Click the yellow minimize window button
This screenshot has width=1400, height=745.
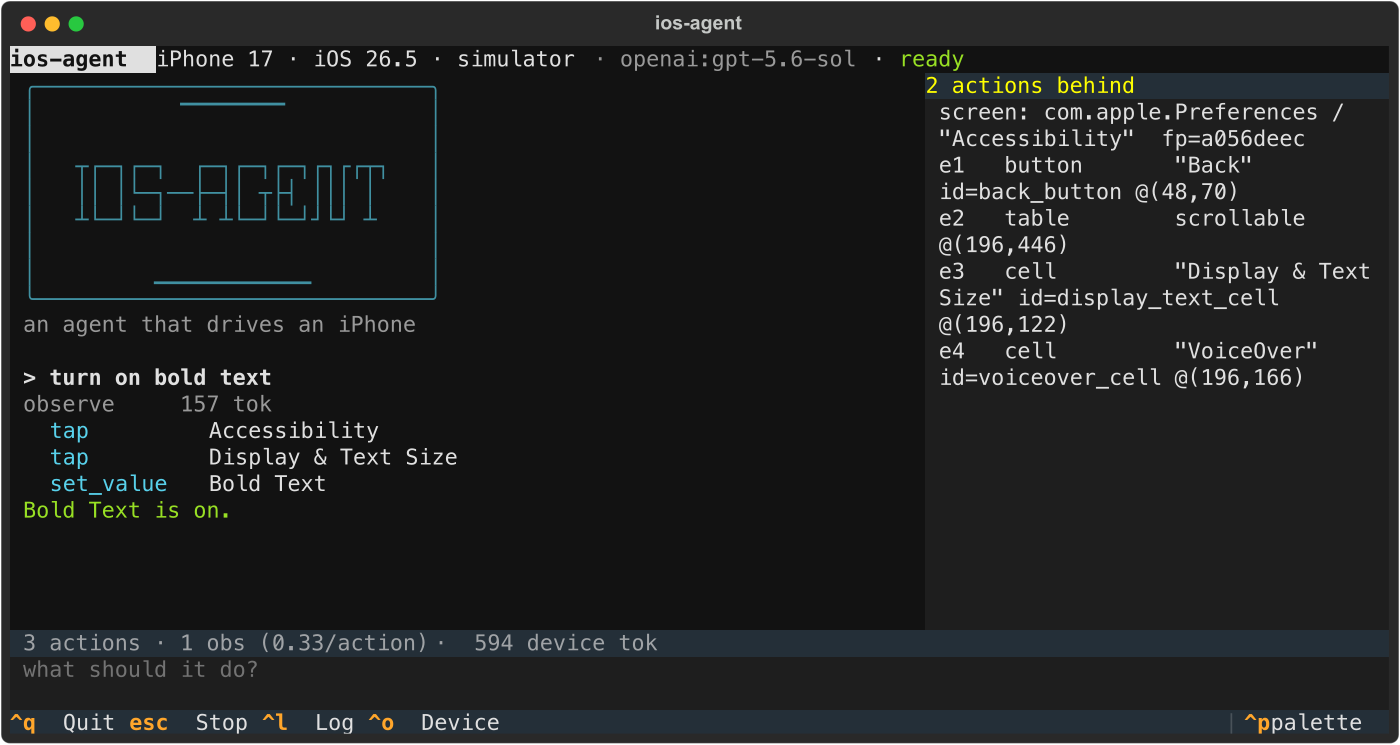[52, 23]
